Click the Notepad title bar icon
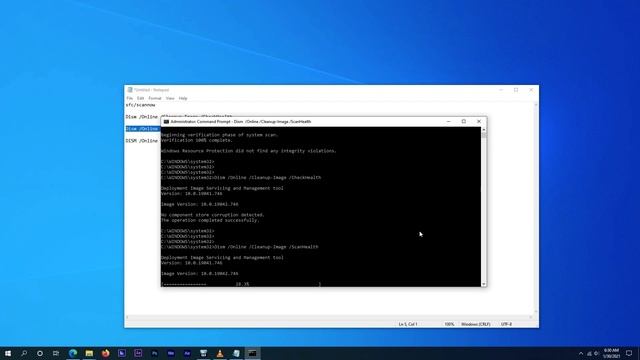The width and height of the screenshot is (640, 360). click(x=130, y=90)
